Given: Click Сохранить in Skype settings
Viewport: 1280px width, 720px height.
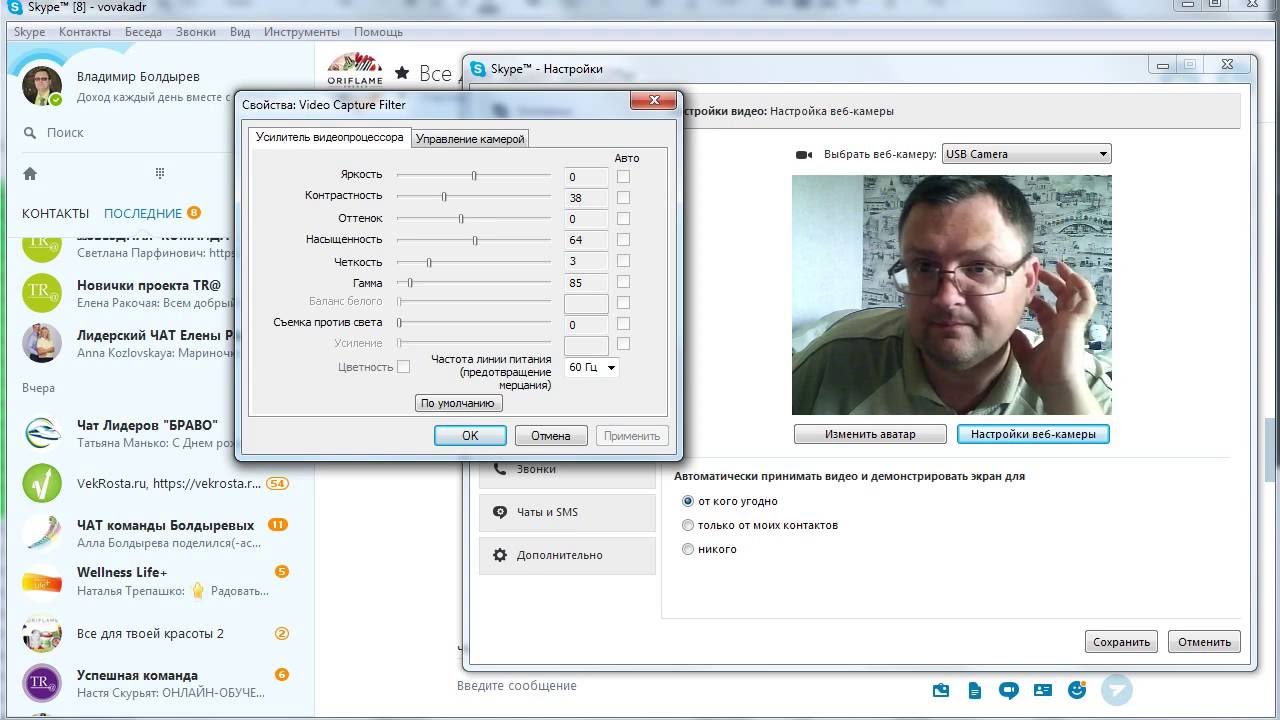Looking at the screenshot, I should coord(1121,642).
